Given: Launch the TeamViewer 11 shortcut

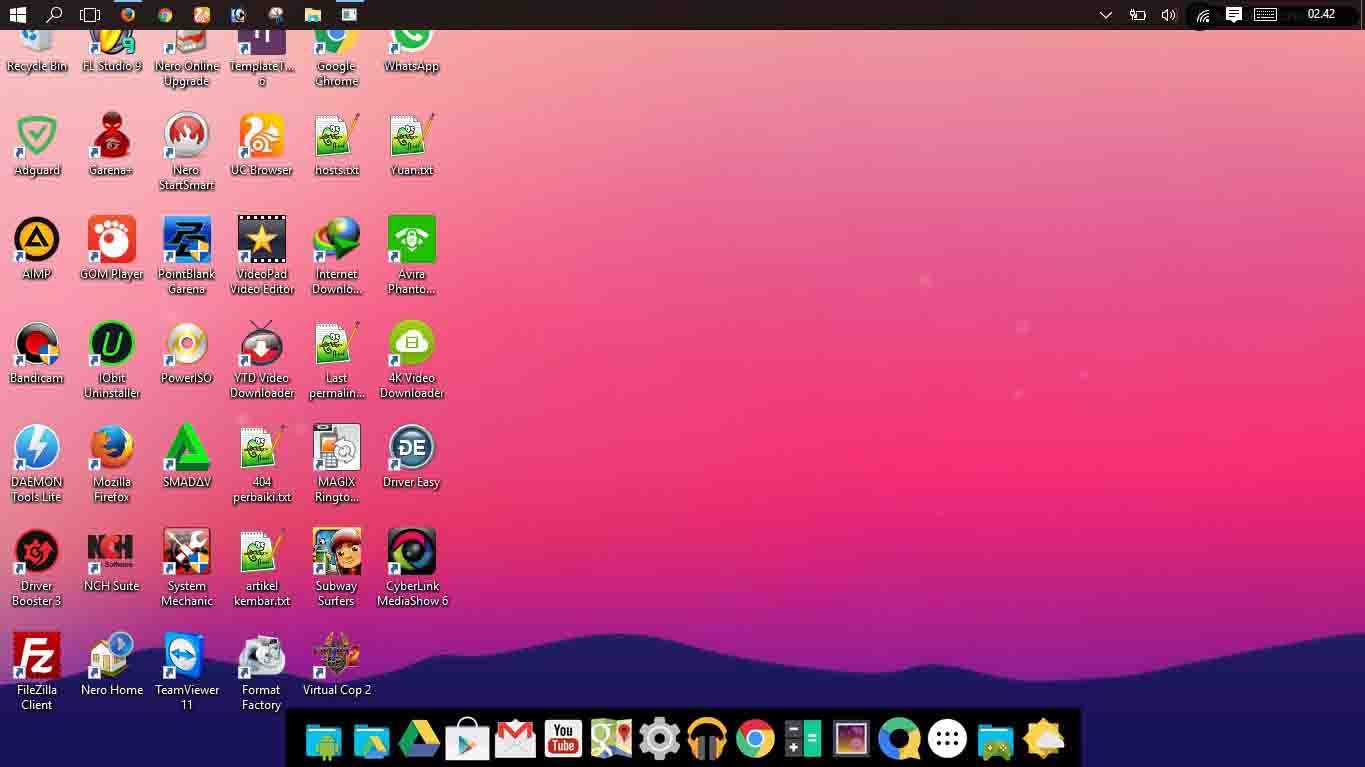Looking at the screenshot, I should [186, 672].
